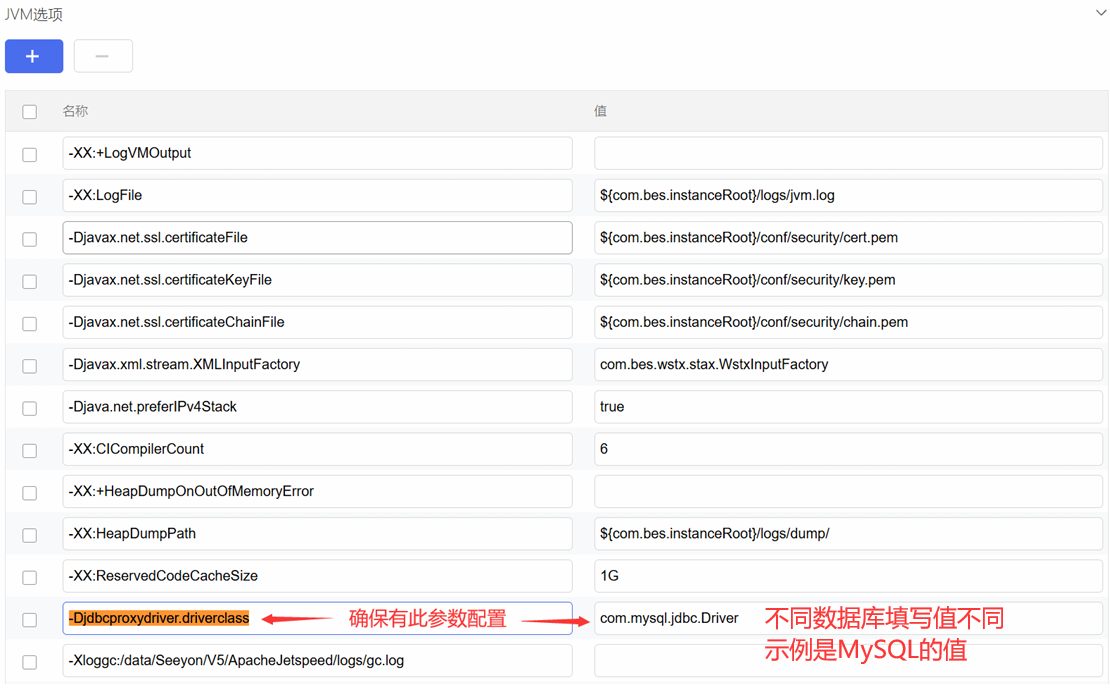
Task: Collapse the JVM选项 section chevron
Action: point(1100,13)
